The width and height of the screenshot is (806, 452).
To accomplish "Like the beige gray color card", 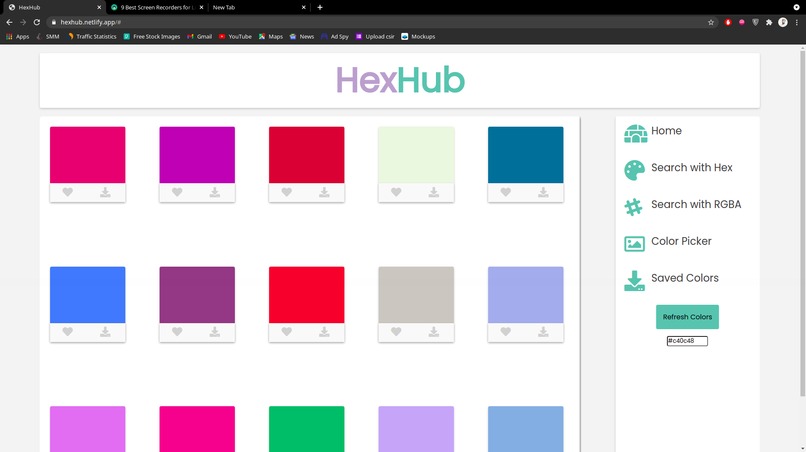I will point(396,332).
